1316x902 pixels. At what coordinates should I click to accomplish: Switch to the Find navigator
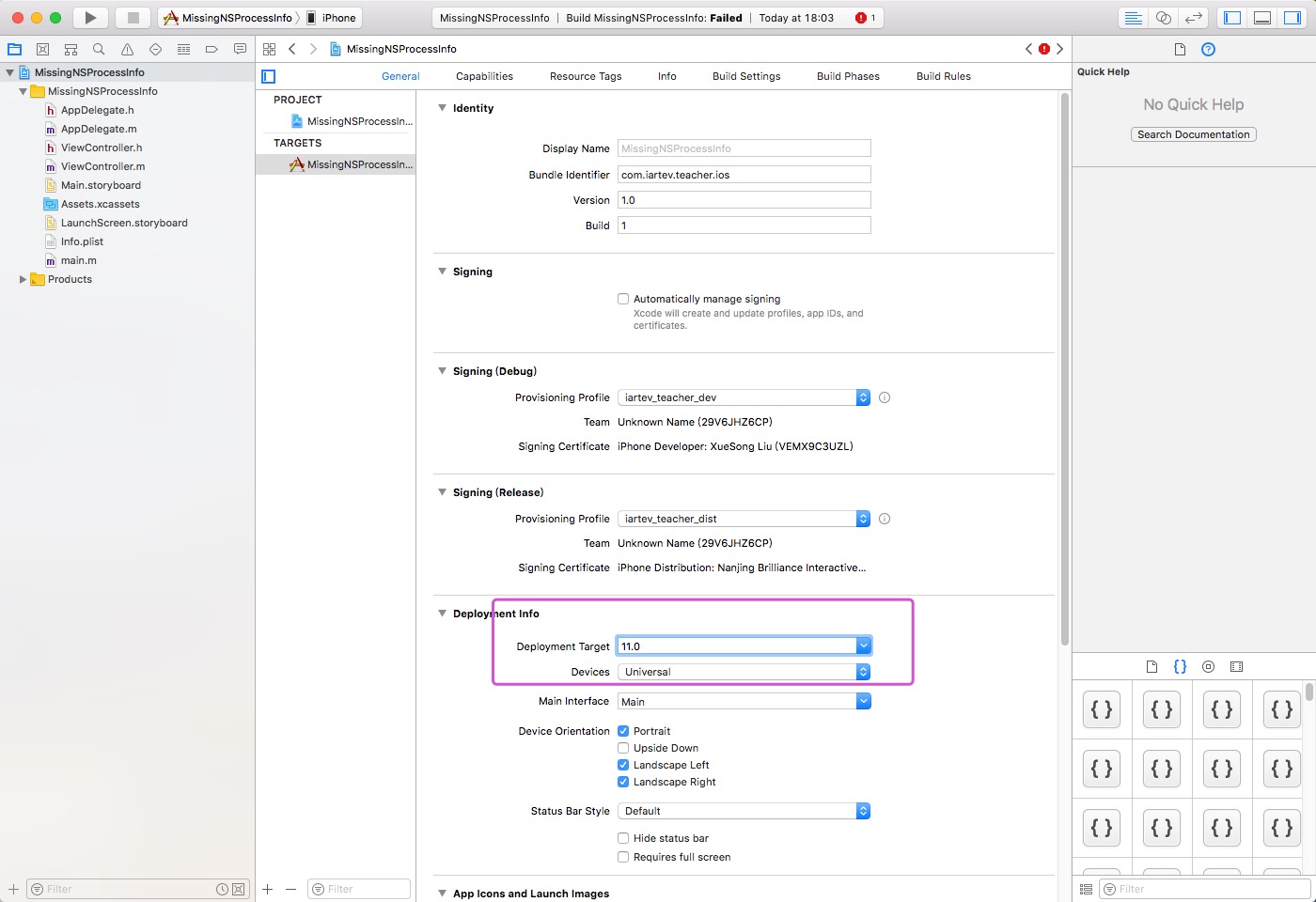tap(99, 48)
